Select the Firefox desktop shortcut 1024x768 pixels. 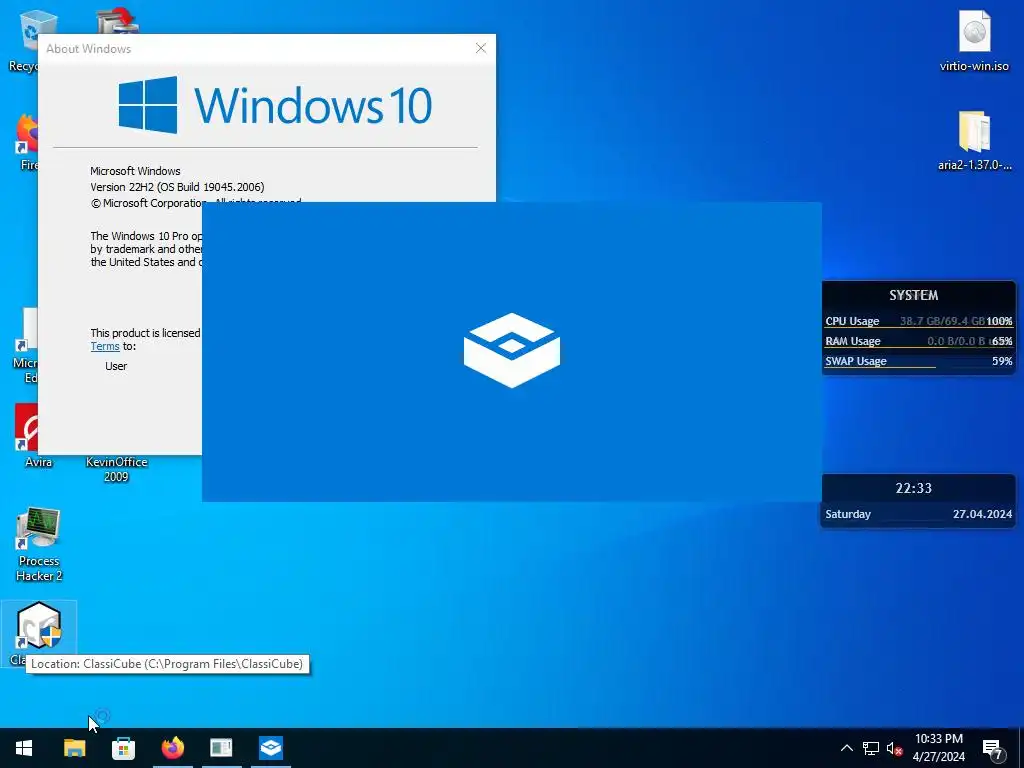(26, 142)
